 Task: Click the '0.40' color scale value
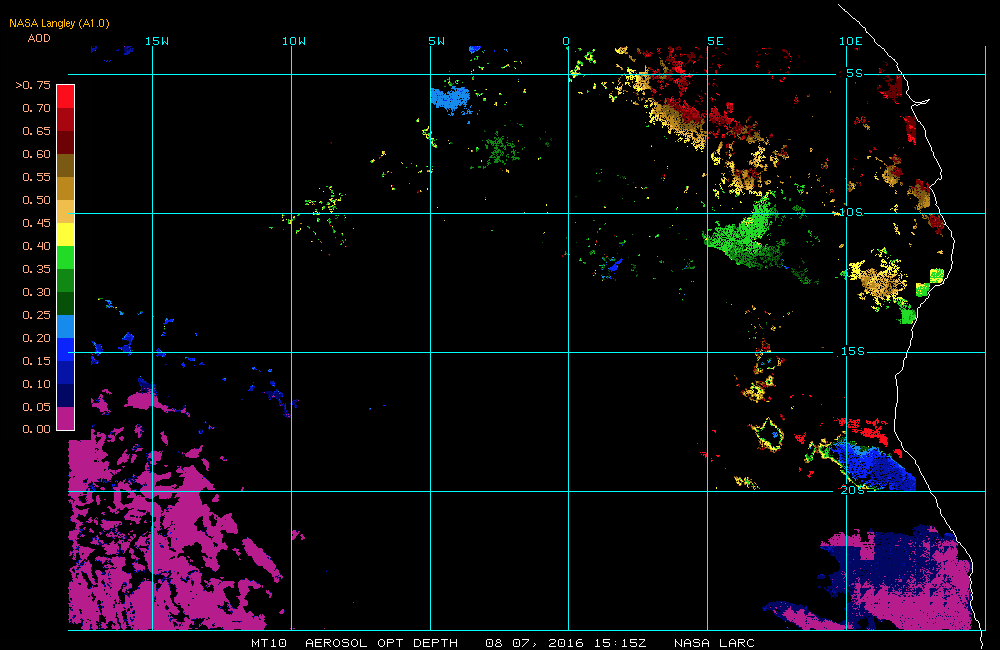coord(36,246)
